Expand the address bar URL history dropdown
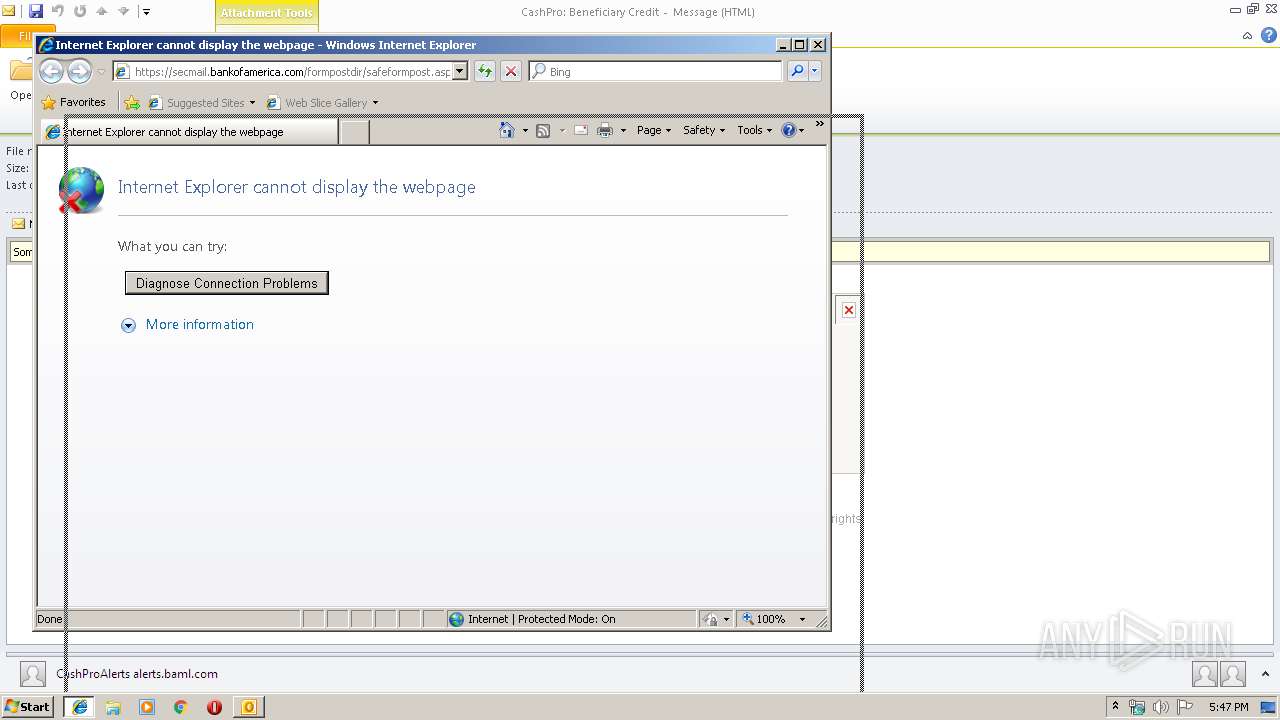 (460, 72)
